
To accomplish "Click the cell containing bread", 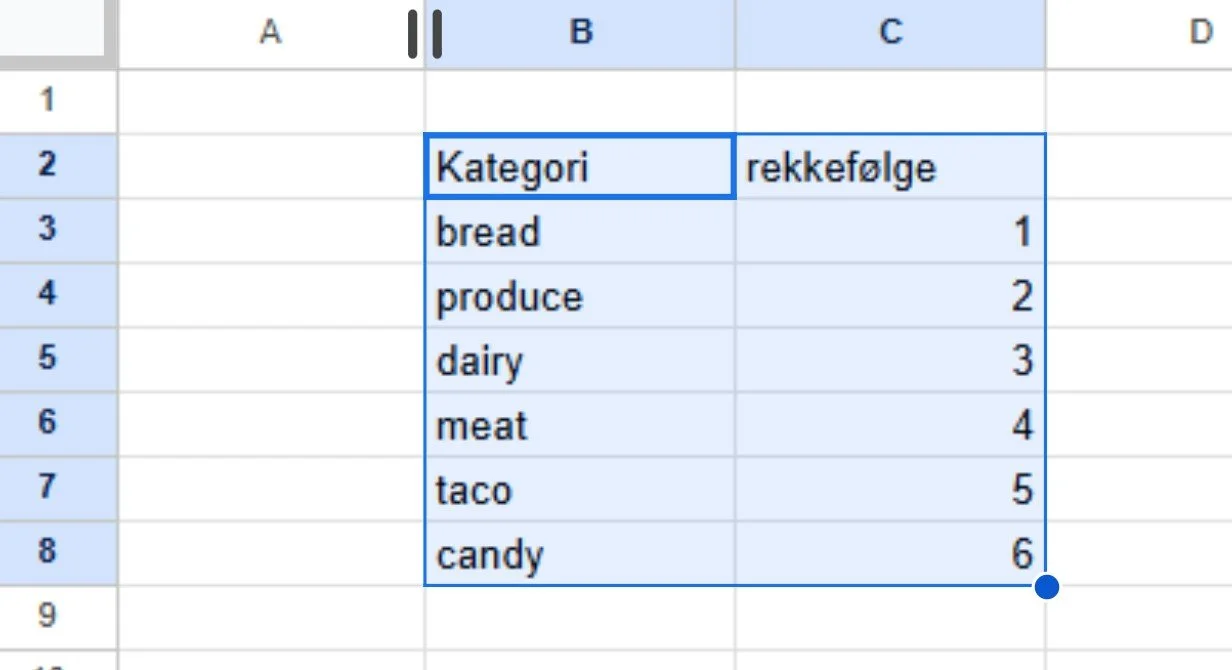I will (x=580, y=232).
